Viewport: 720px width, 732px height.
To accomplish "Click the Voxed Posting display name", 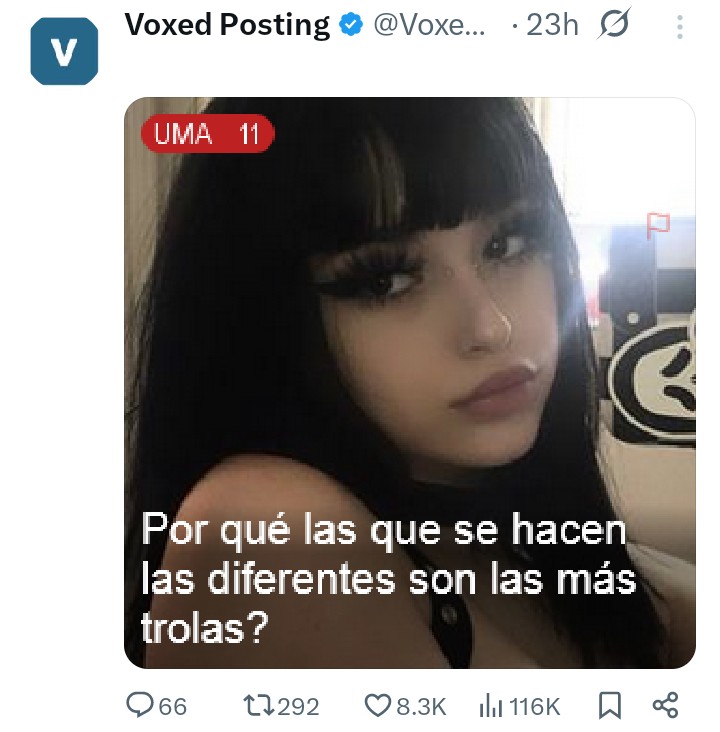I will [227, 25].
